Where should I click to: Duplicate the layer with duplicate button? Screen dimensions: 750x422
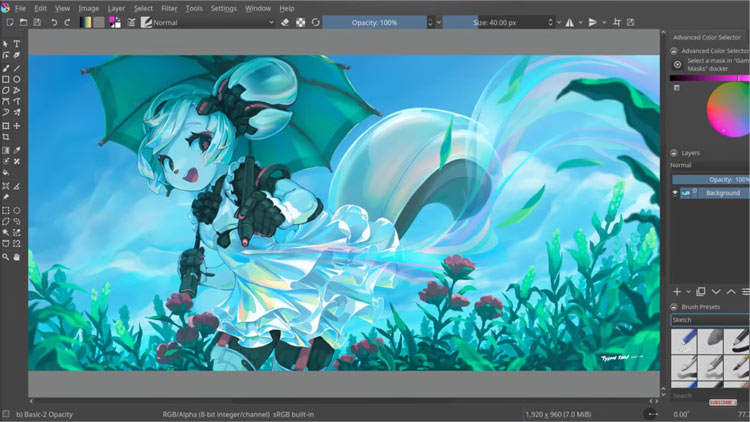coord(701,292)
